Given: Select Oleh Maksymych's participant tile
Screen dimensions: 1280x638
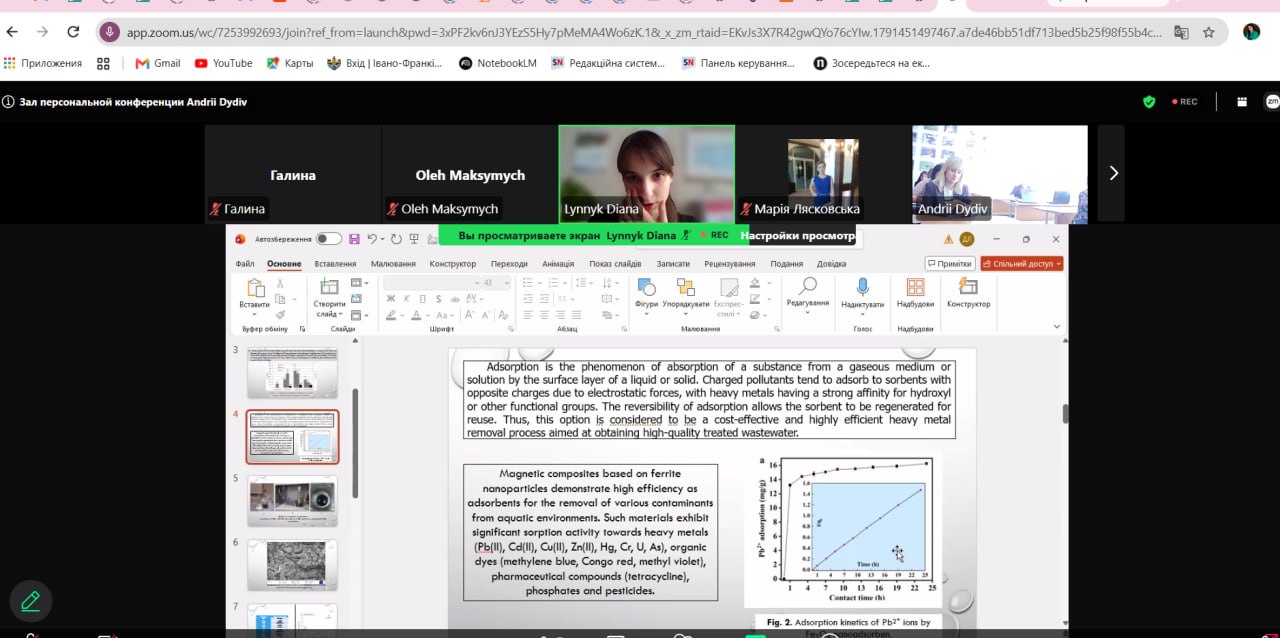Looking at the screenshot, I should pos(470,173).
